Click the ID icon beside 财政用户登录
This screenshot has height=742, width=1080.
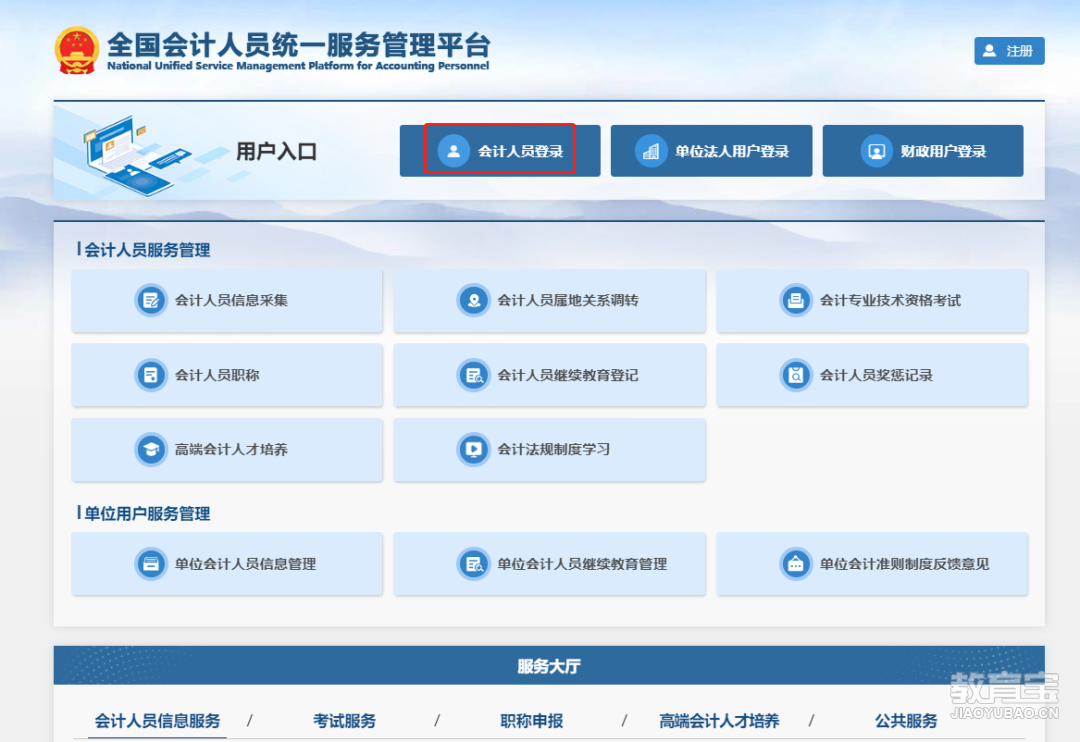876,151
